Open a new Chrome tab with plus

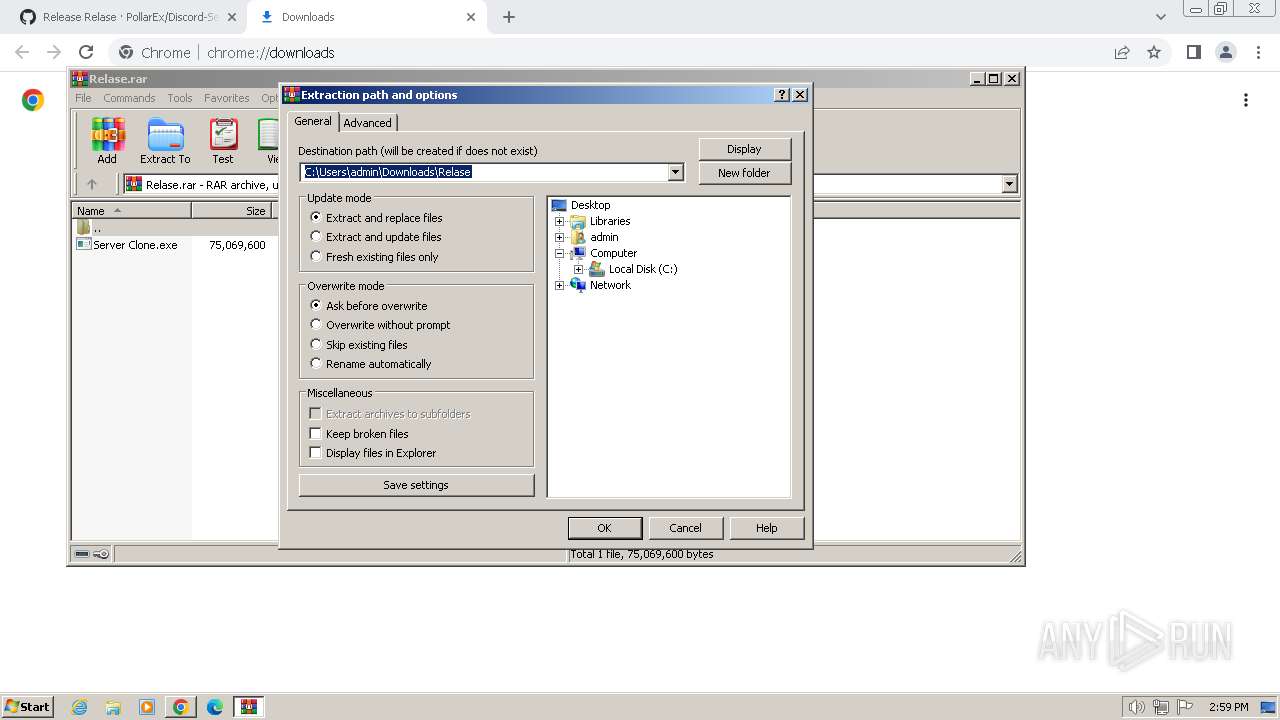pyautogui.click(x=509, y=17)
